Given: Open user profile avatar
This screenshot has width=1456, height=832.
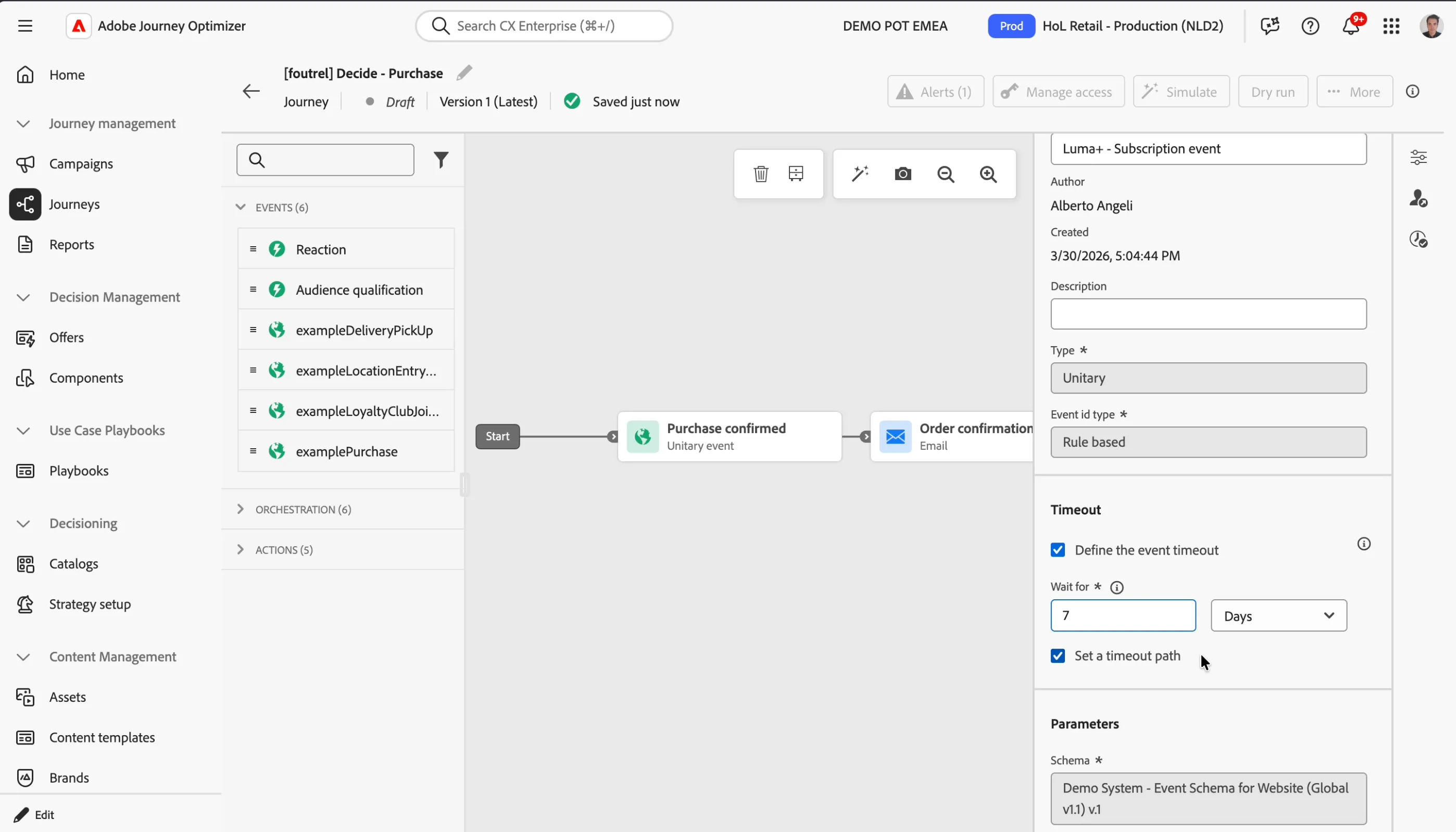Looking at the screenshot, I should (1432, 26).
